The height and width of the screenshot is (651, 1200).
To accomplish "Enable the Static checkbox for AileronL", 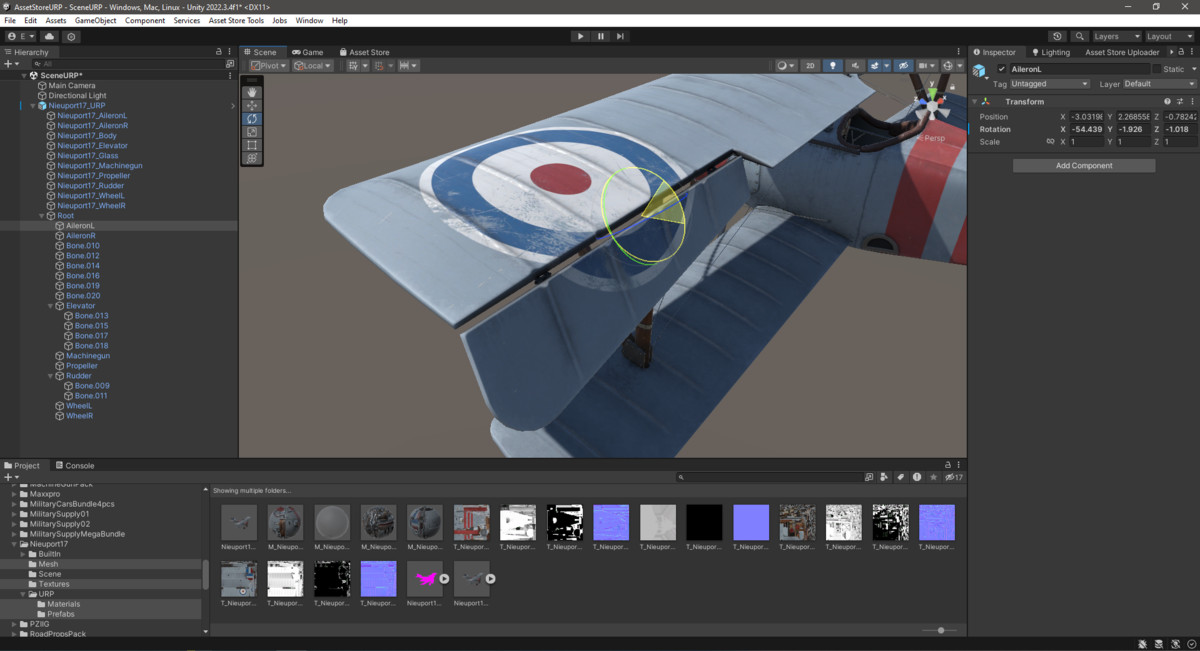I will click(1157, 69).
